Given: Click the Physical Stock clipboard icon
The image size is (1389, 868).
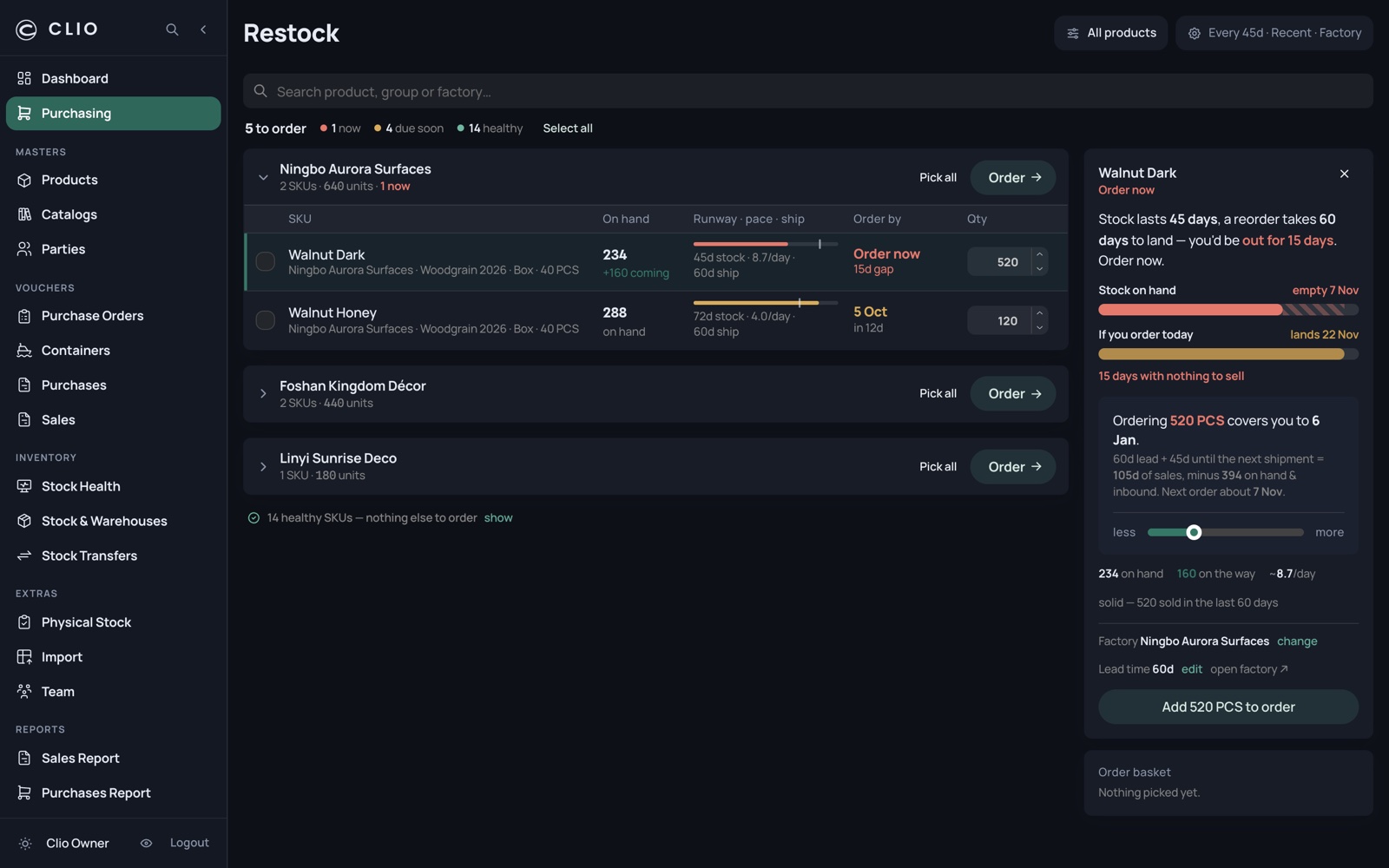Looking at the screenshot, I should tap(24, 622).
